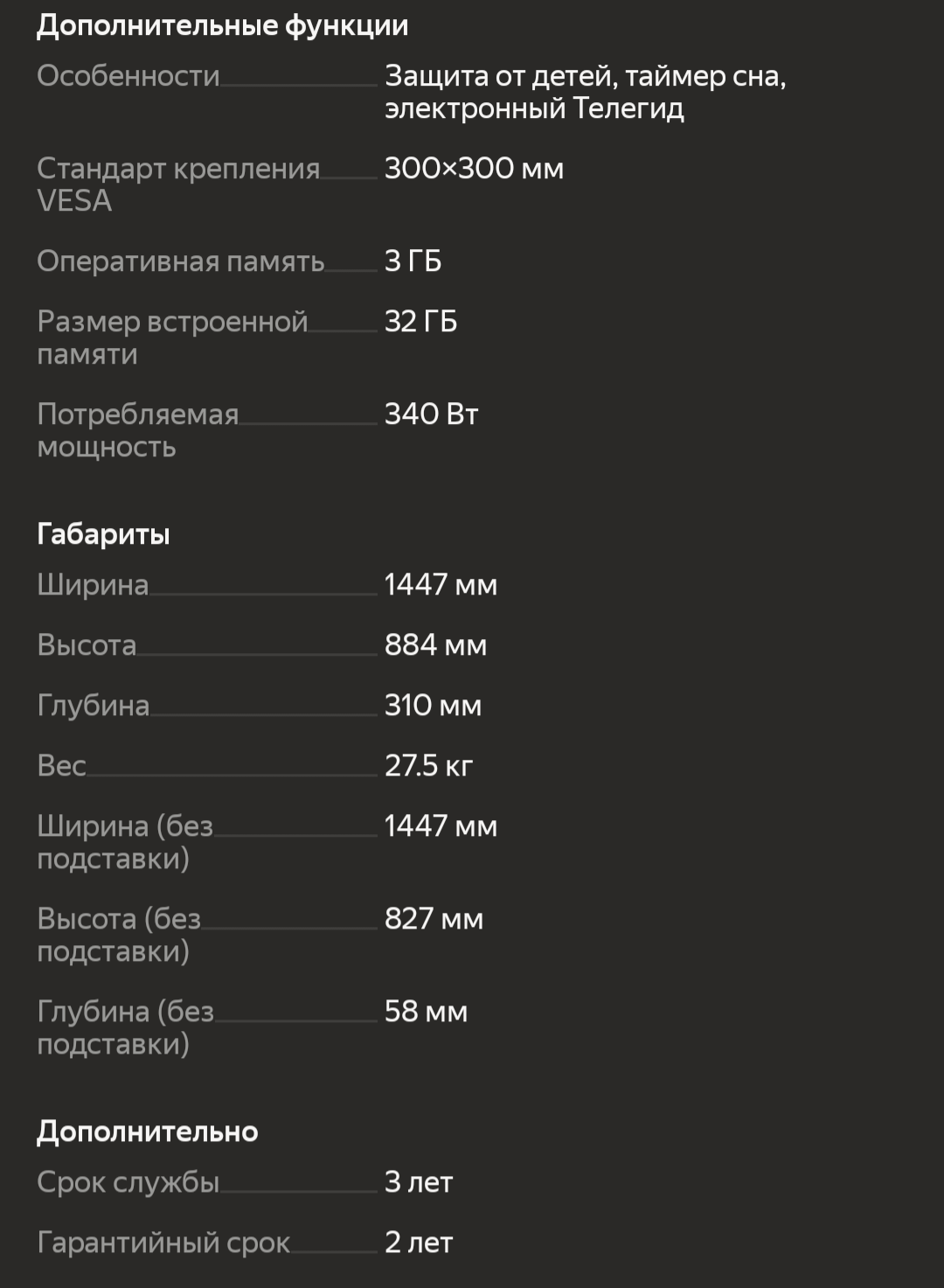This screenshot has height=1288, width=944.
Task: Select the "300×300 мм" value
Action: pos(474,168)
